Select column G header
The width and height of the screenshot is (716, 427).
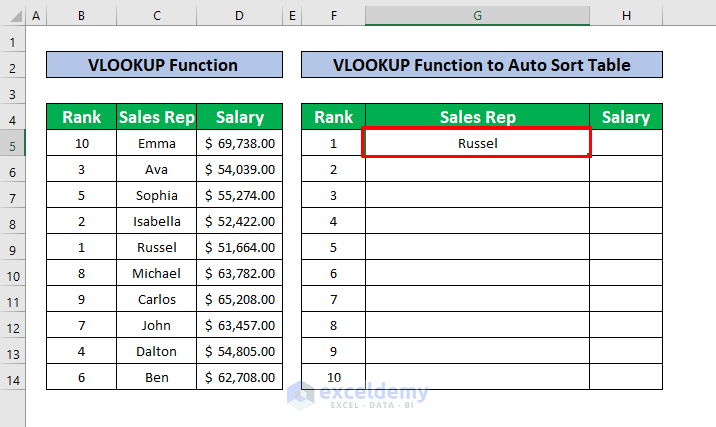tap(477, 17)
